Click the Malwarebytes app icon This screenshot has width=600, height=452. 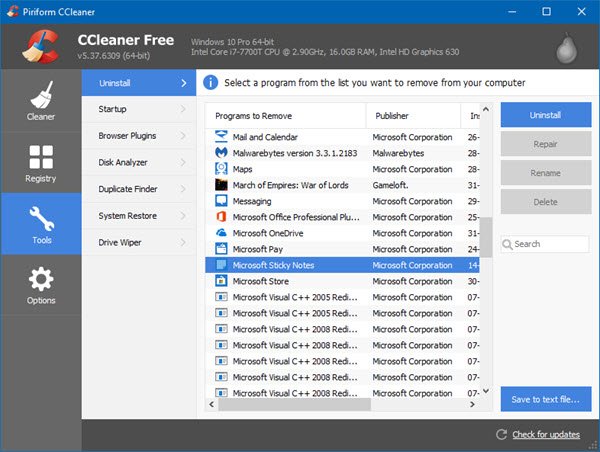[221, 153]
